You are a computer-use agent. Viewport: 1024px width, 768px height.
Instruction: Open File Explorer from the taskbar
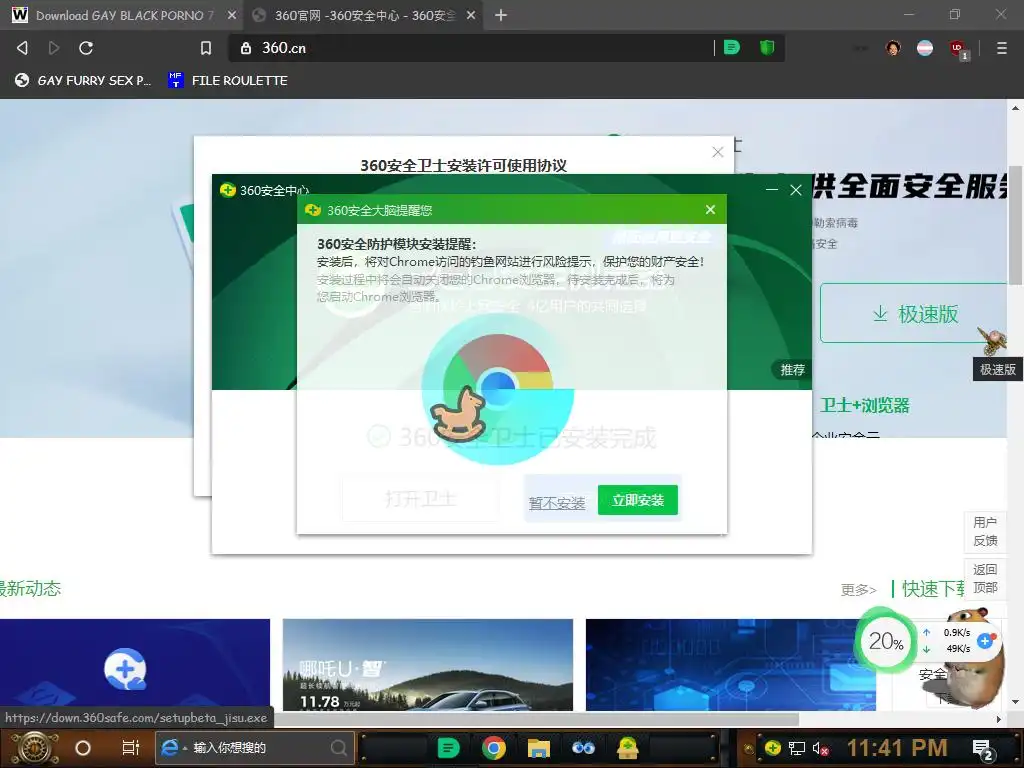[539, 748]
